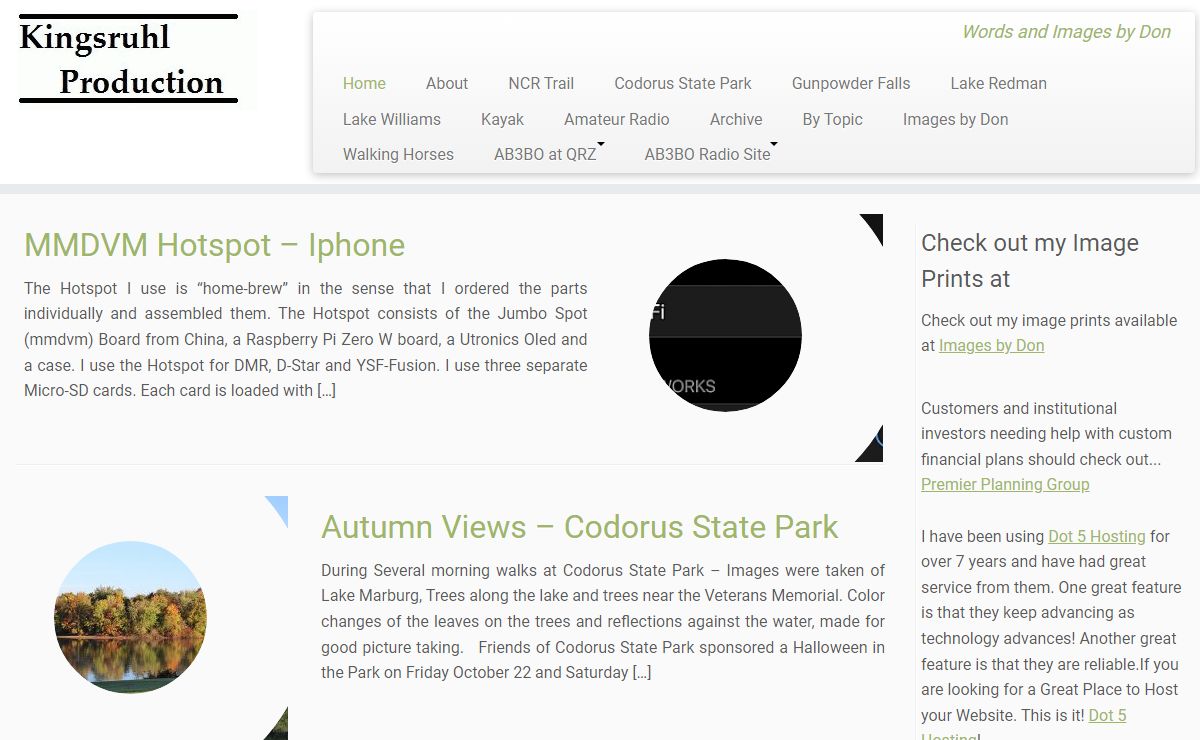This screenshot has height=740, width=1200.
Task: Open Walking Horses page
Action: 398,154
